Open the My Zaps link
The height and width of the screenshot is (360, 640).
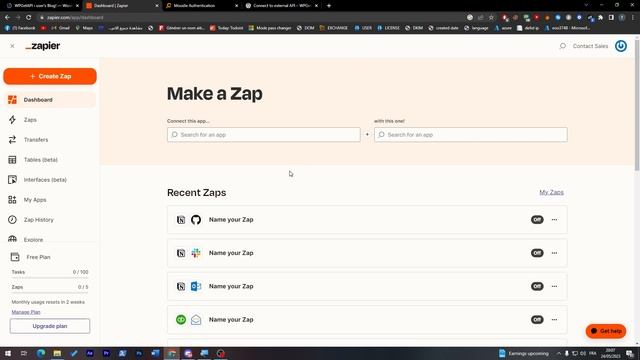tap(551, 192)
